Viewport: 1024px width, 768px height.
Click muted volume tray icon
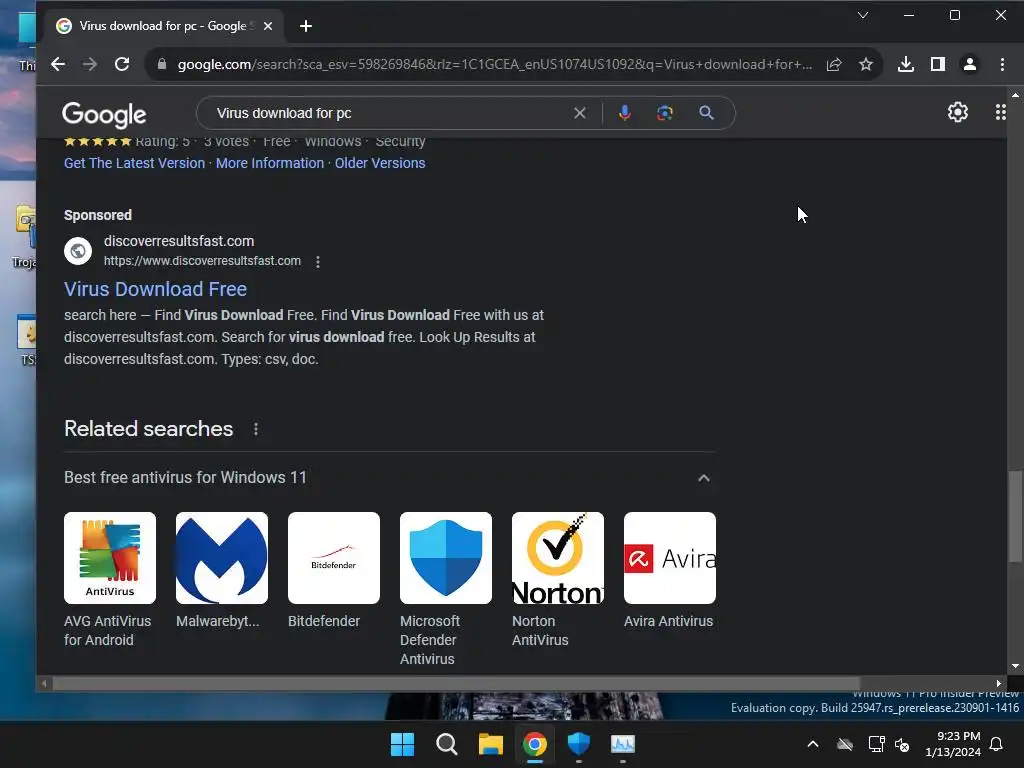coord(902,744)
